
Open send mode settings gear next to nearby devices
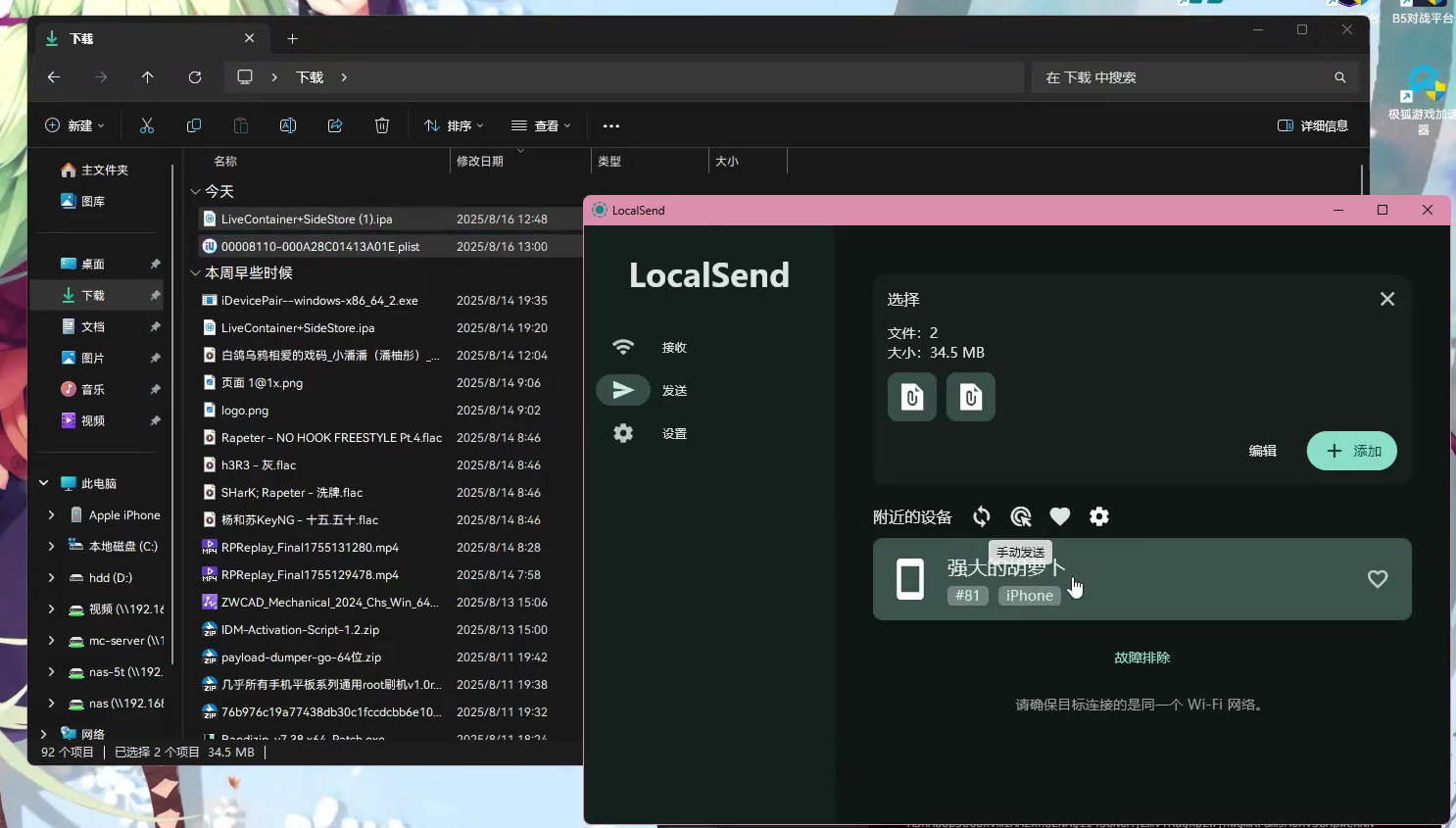pyautogui.click(x=1099, y=516)
